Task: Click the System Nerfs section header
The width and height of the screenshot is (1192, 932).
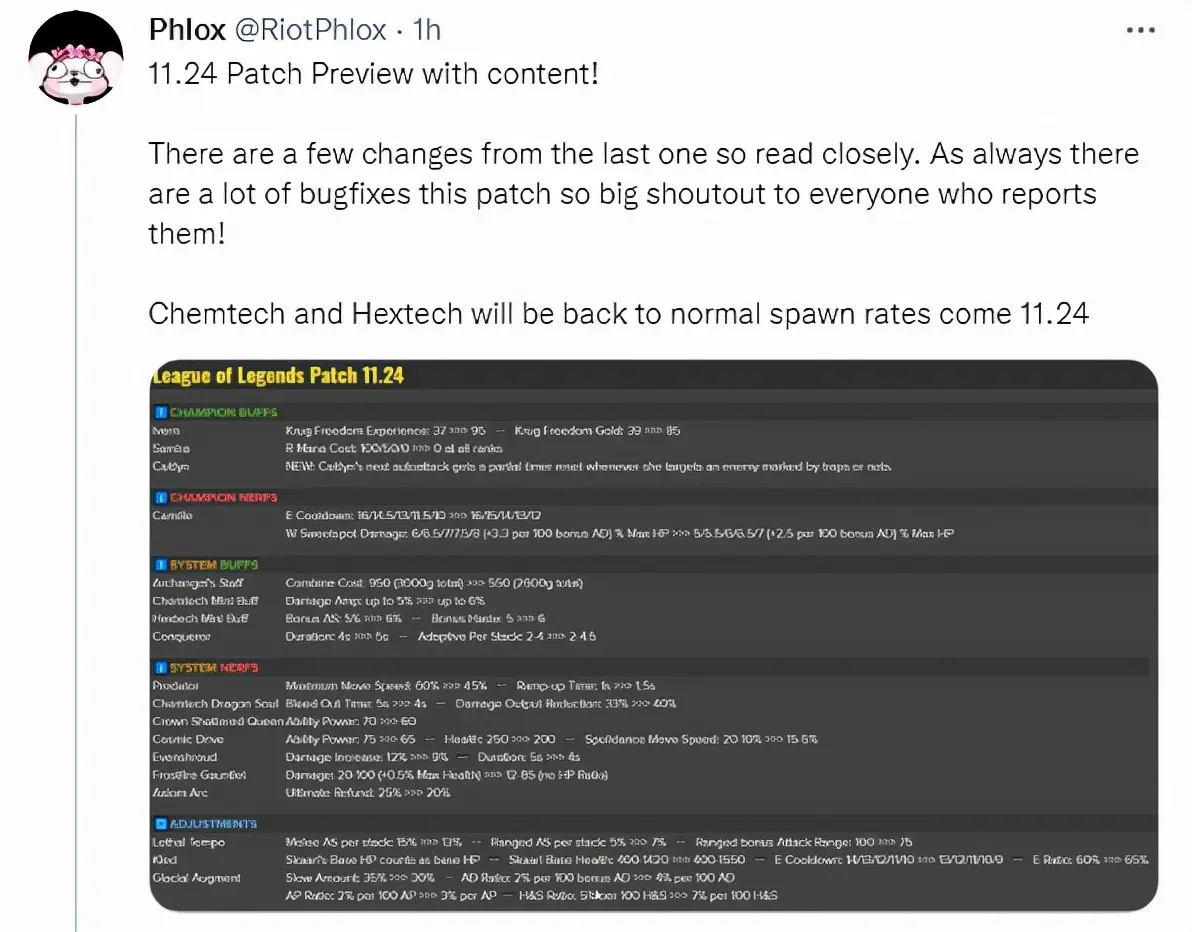Action: tap(214, 667)
